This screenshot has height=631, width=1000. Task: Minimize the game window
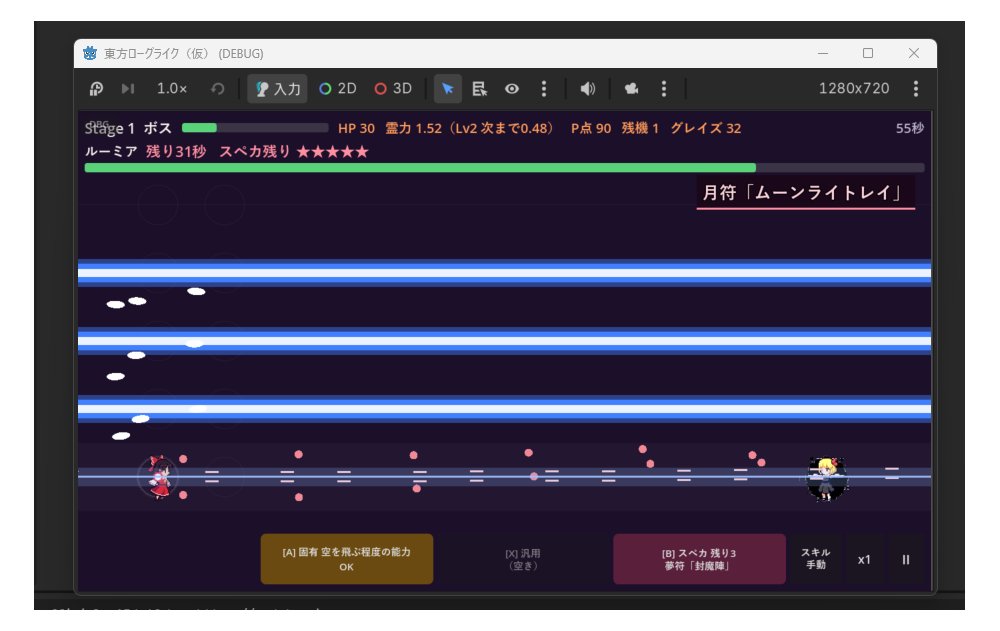pyautogui.click(x=823, y=53)
